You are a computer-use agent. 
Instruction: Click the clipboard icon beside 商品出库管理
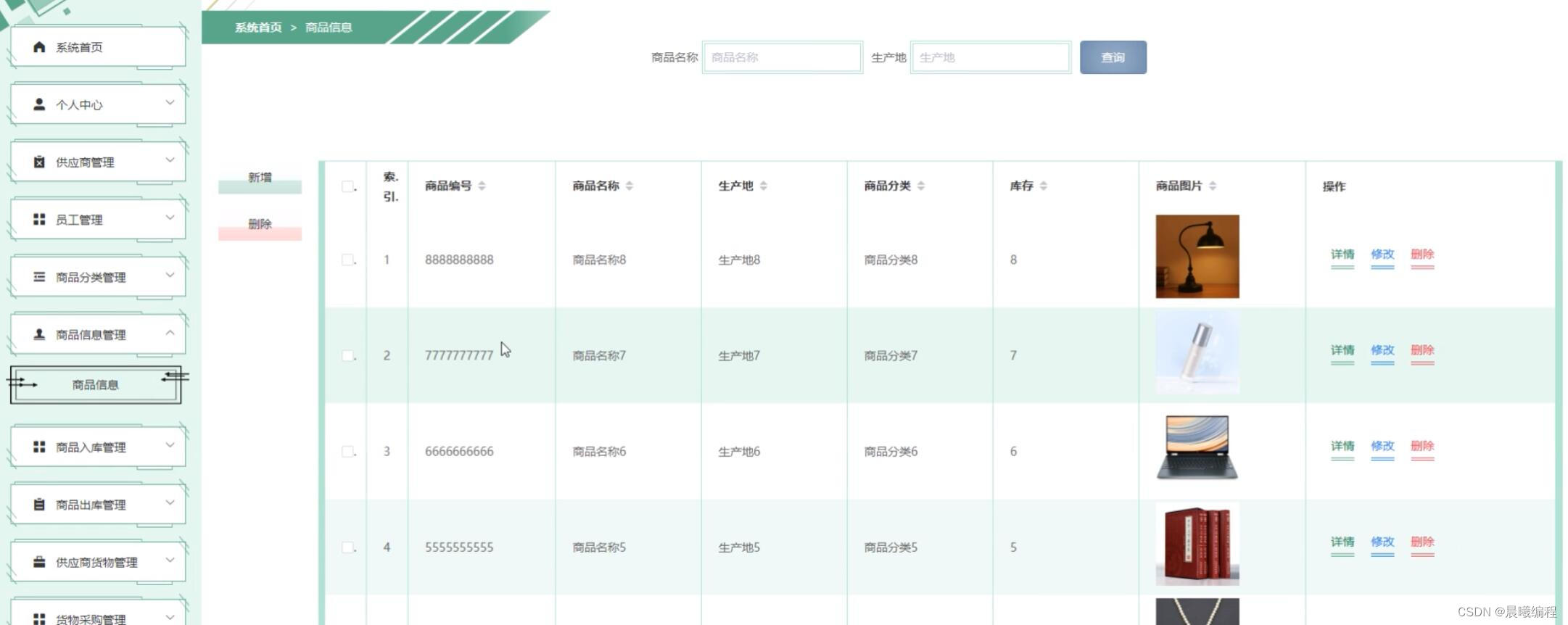(39, 504)
